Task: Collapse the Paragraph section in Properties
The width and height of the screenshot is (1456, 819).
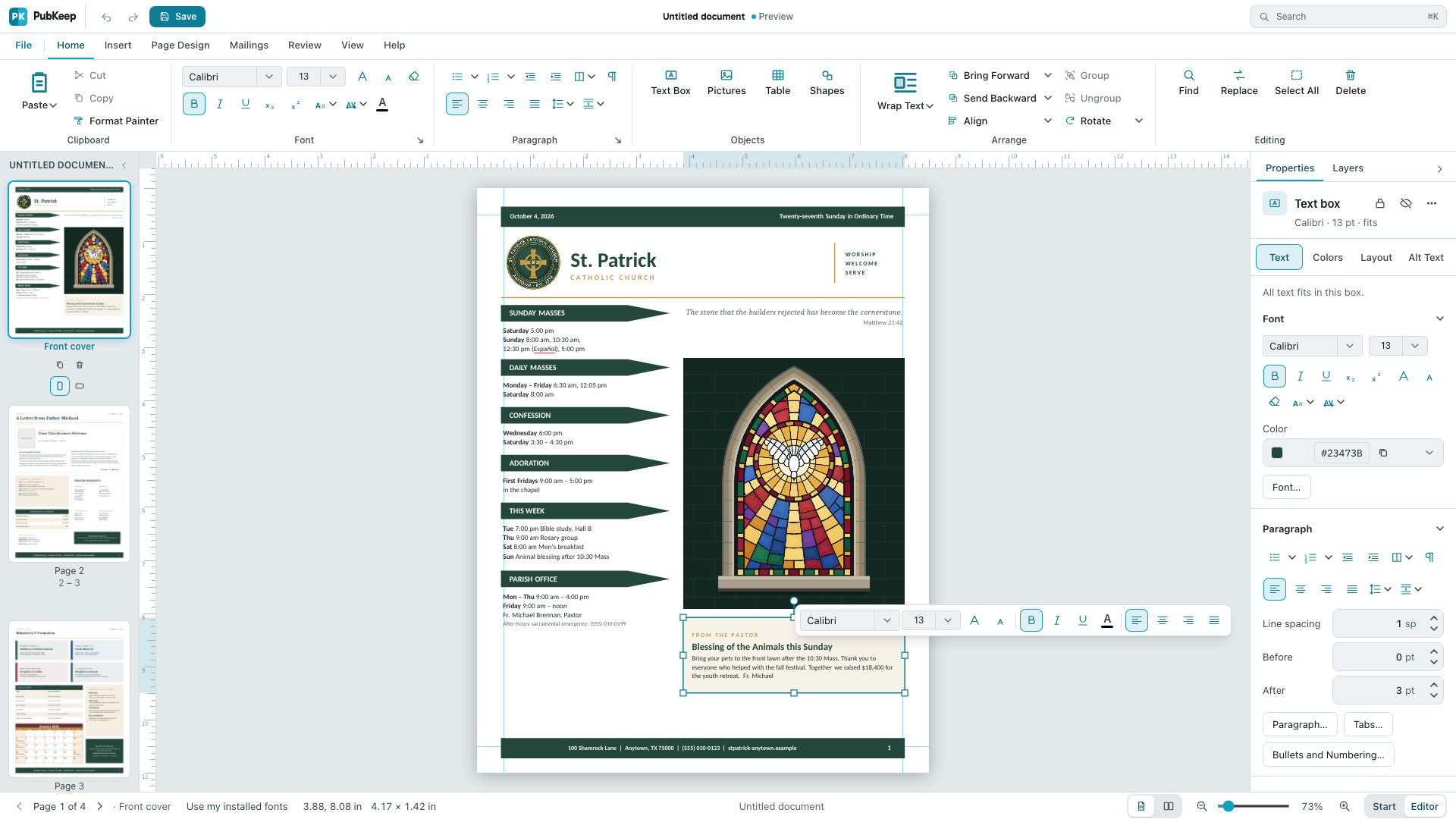Action: (x=1440, y=529)
